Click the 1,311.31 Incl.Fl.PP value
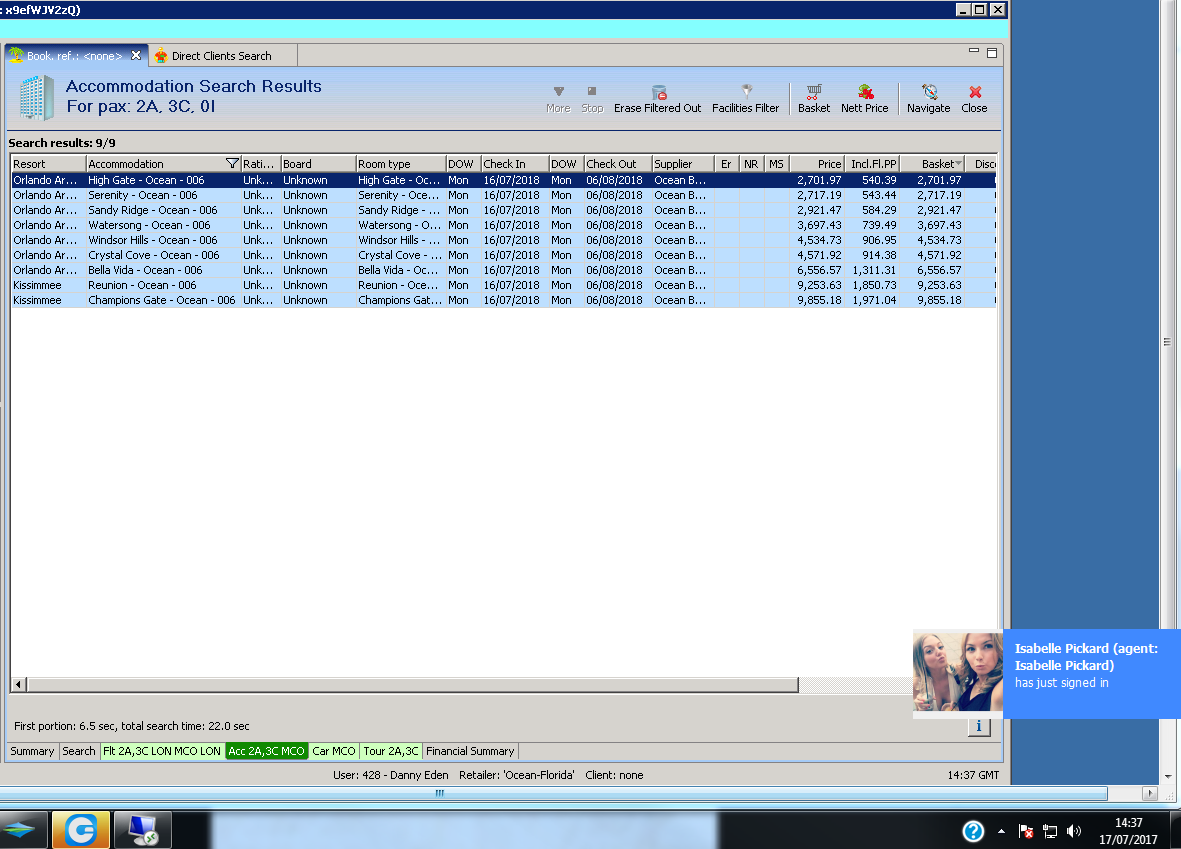The height and width of the screenshot is (849, 1181). (x=874, y=270)
